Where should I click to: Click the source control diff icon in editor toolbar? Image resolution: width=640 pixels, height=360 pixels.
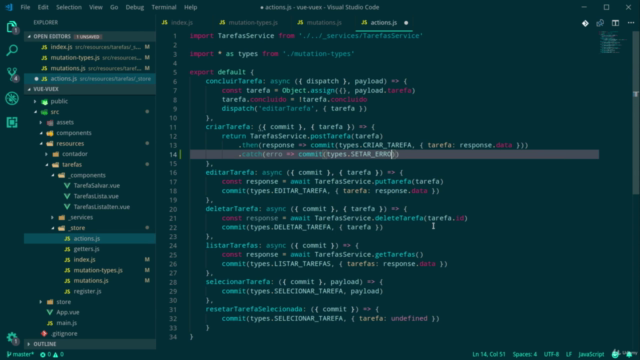[585, 23]
